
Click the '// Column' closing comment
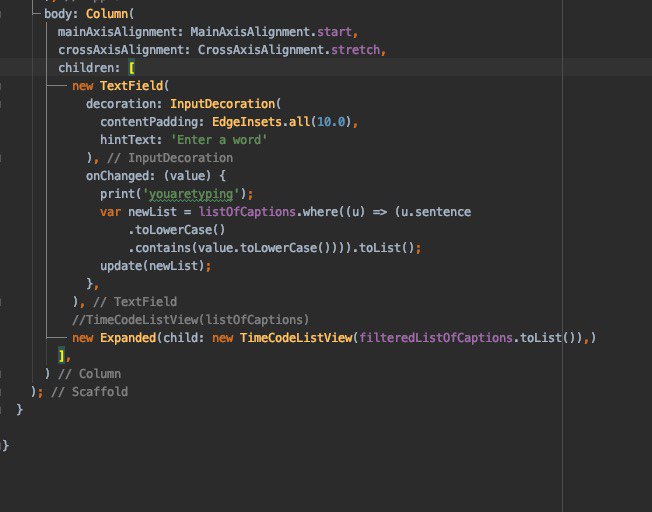[x=89, y=373]
